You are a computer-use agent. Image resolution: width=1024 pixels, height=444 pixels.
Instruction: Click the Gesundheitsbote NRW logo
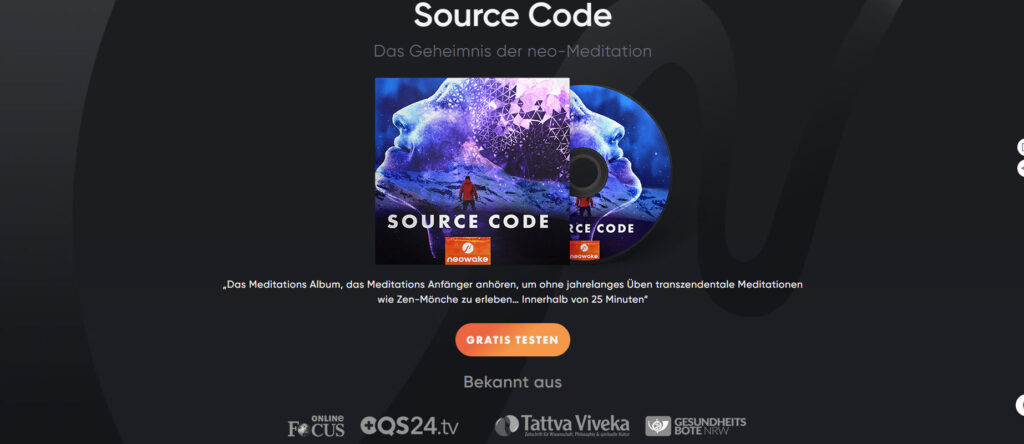tap(696, 426)
